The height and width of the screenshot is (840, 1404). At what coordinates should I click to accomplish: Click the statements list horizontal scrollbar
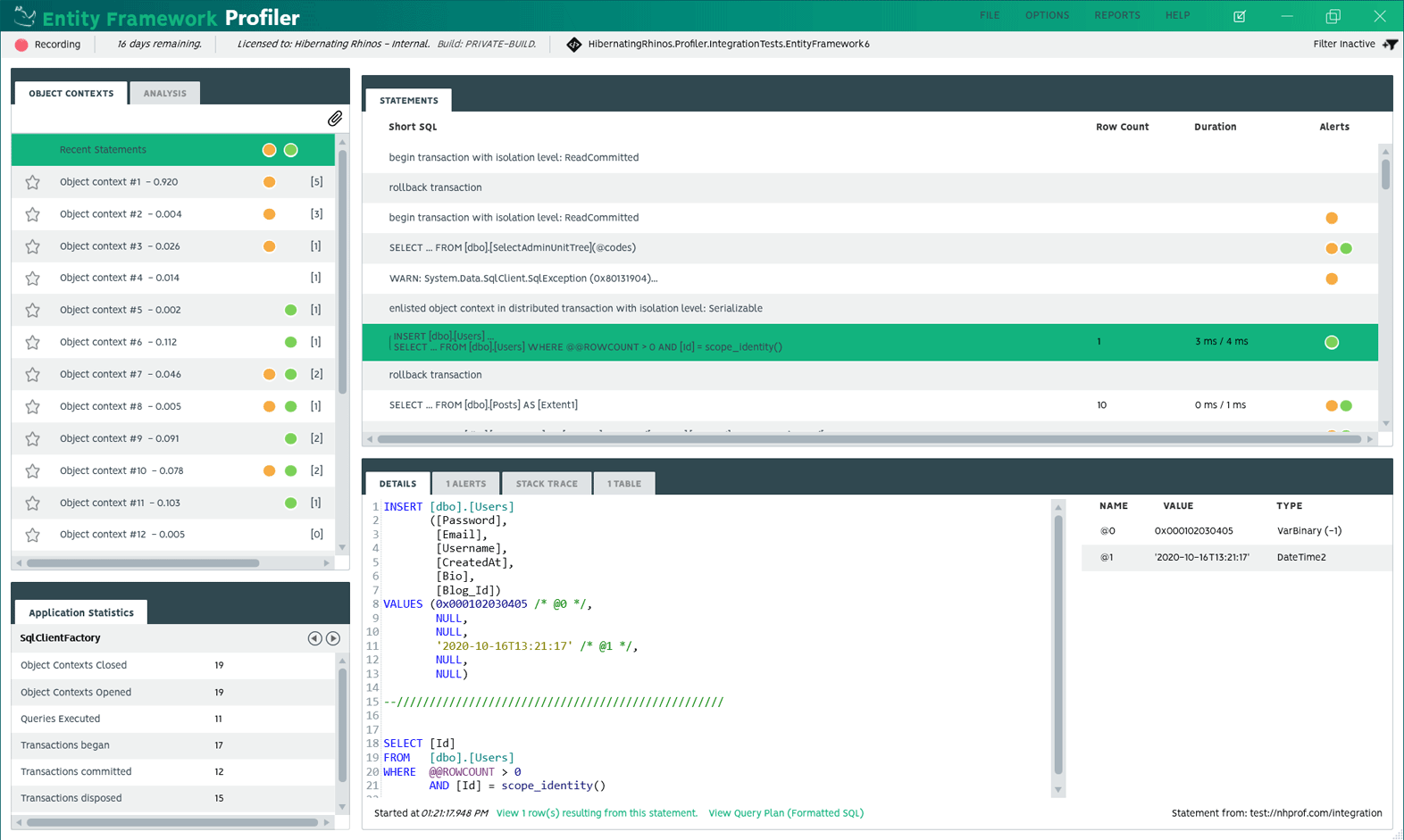pyautogui.click(x=869, y=439)
